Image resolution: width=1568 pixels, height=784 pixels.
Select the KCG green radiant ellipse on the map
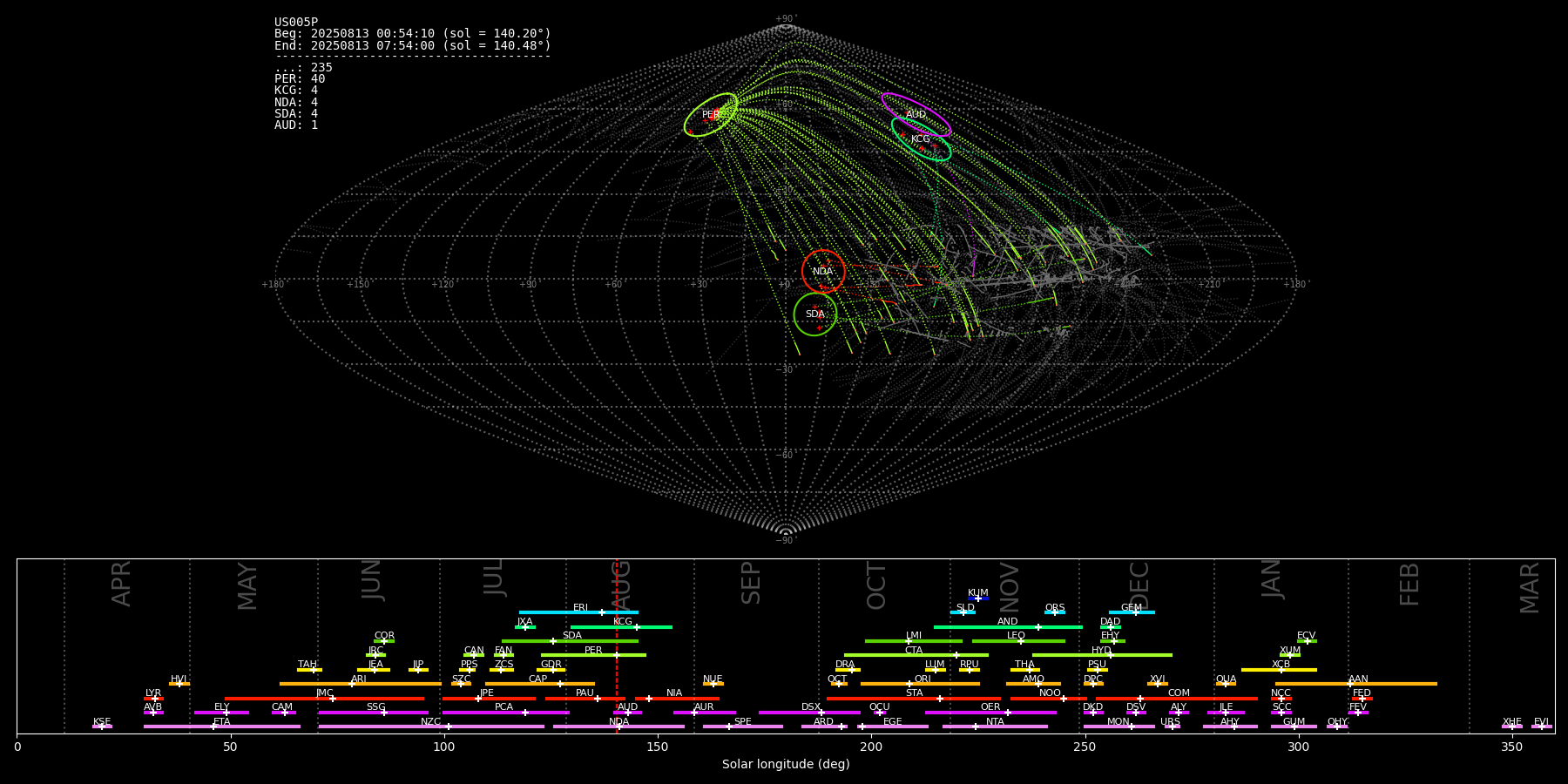coord(921,139)
